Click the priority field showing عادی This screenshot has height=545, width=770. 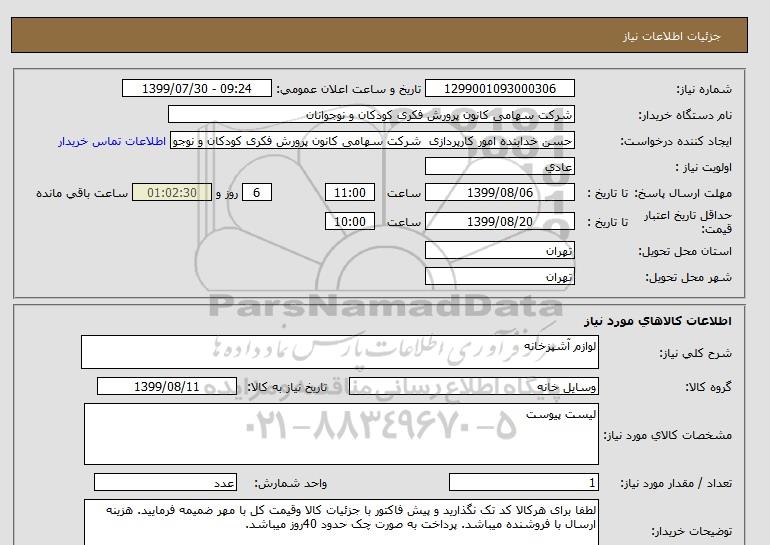[499, 166]
